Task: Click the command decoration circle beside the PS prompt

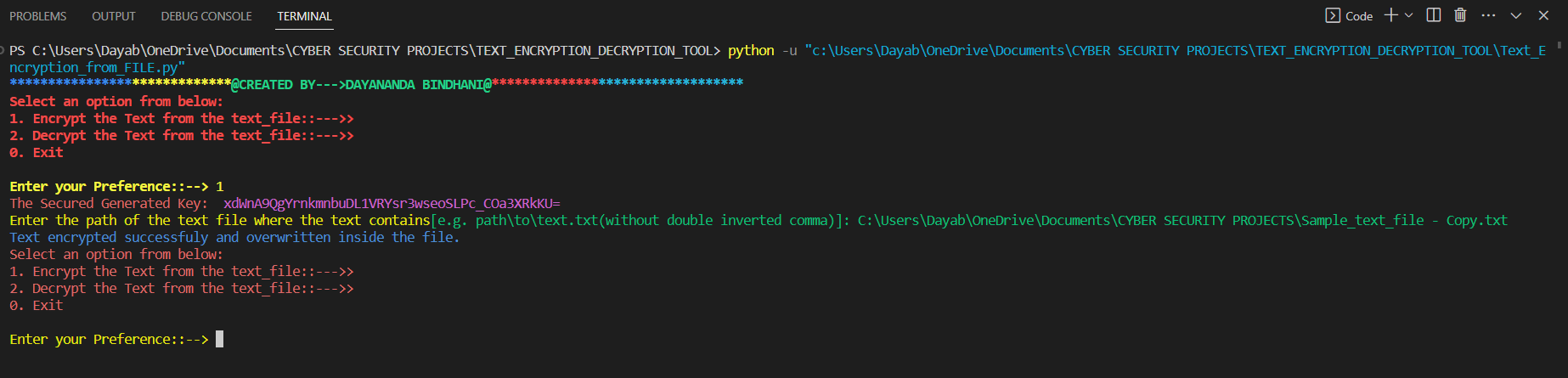Action: 3,50
